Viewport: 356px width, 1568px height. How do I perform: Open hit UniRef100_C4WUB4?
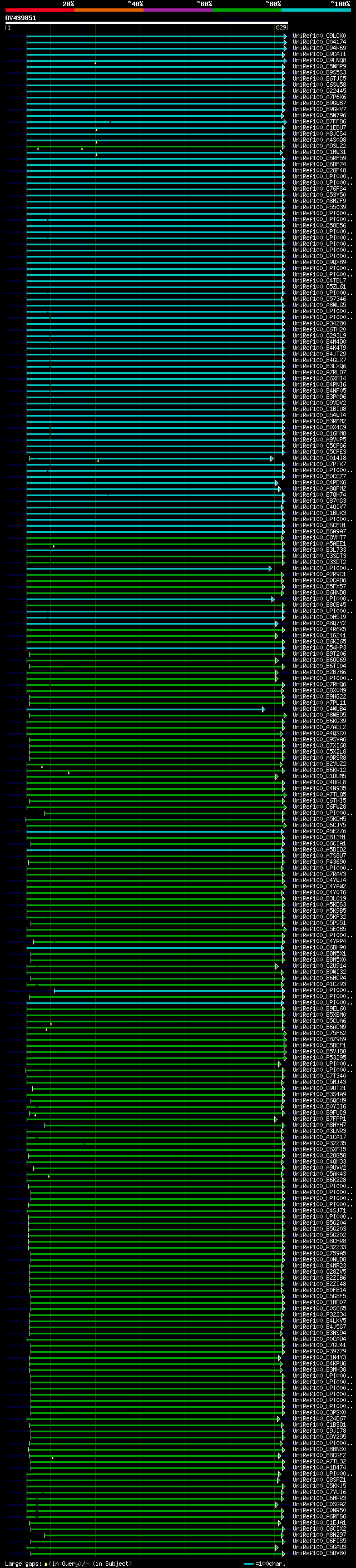pos(319,709)
